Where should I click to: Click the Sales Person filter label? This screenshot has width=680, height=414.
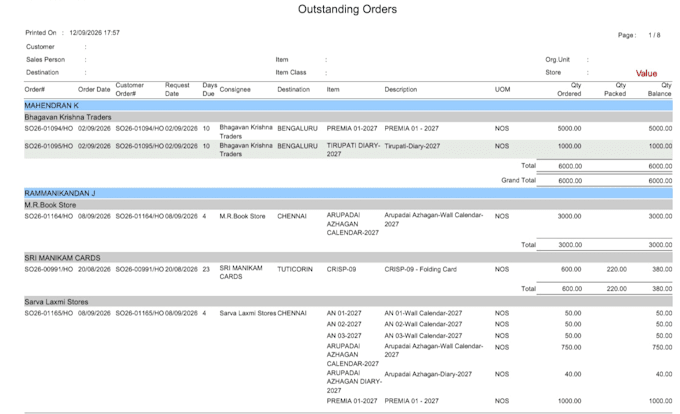coord(46,59)
